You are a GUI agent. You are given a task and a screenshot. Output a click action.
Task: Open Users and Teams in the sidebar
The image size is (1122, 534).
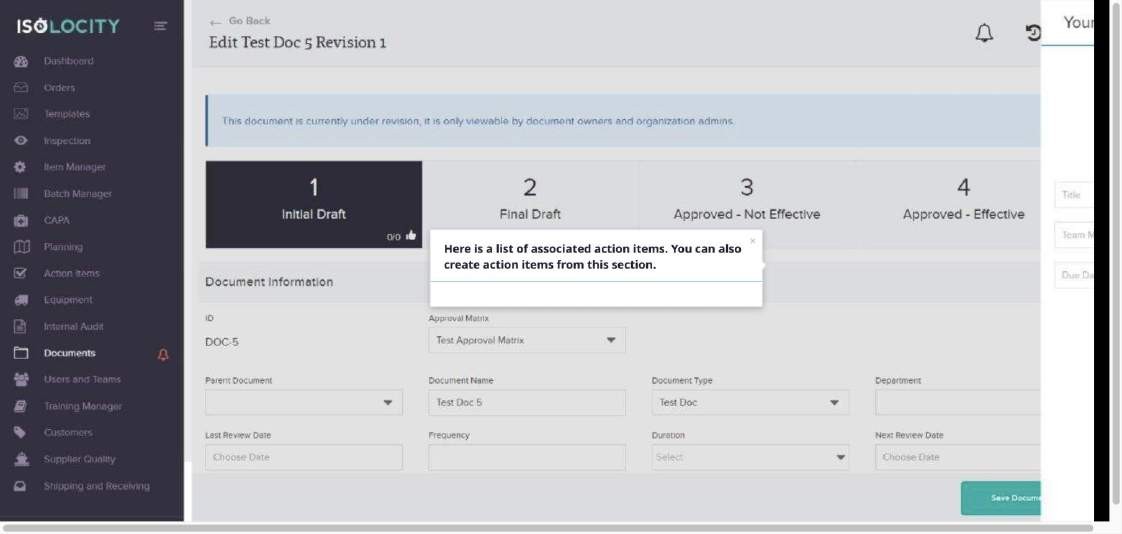click(82, 379)
